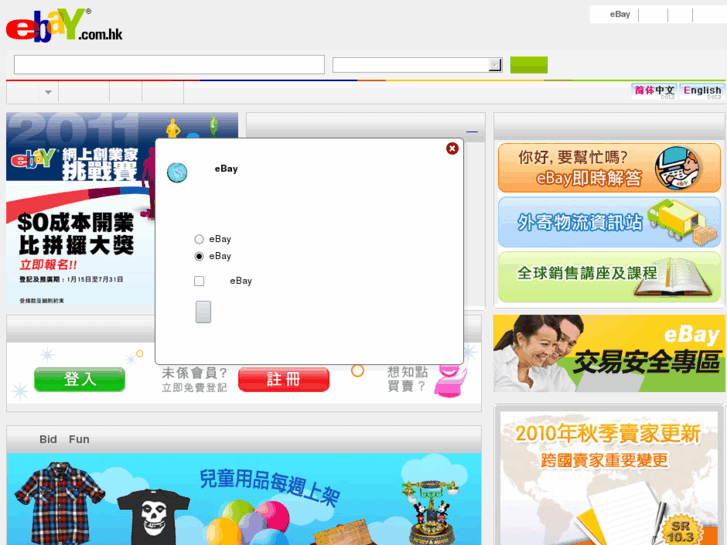Click the 想知點買賣 pink figure icon

point(450,381)
